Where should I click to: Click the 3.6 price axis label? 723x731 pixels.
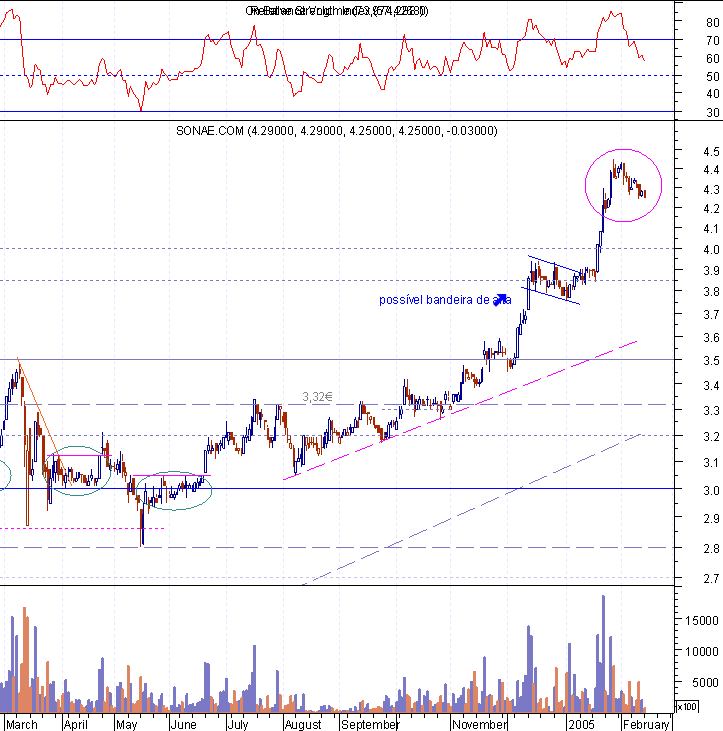pyautogui.click(x=711, y=338)
